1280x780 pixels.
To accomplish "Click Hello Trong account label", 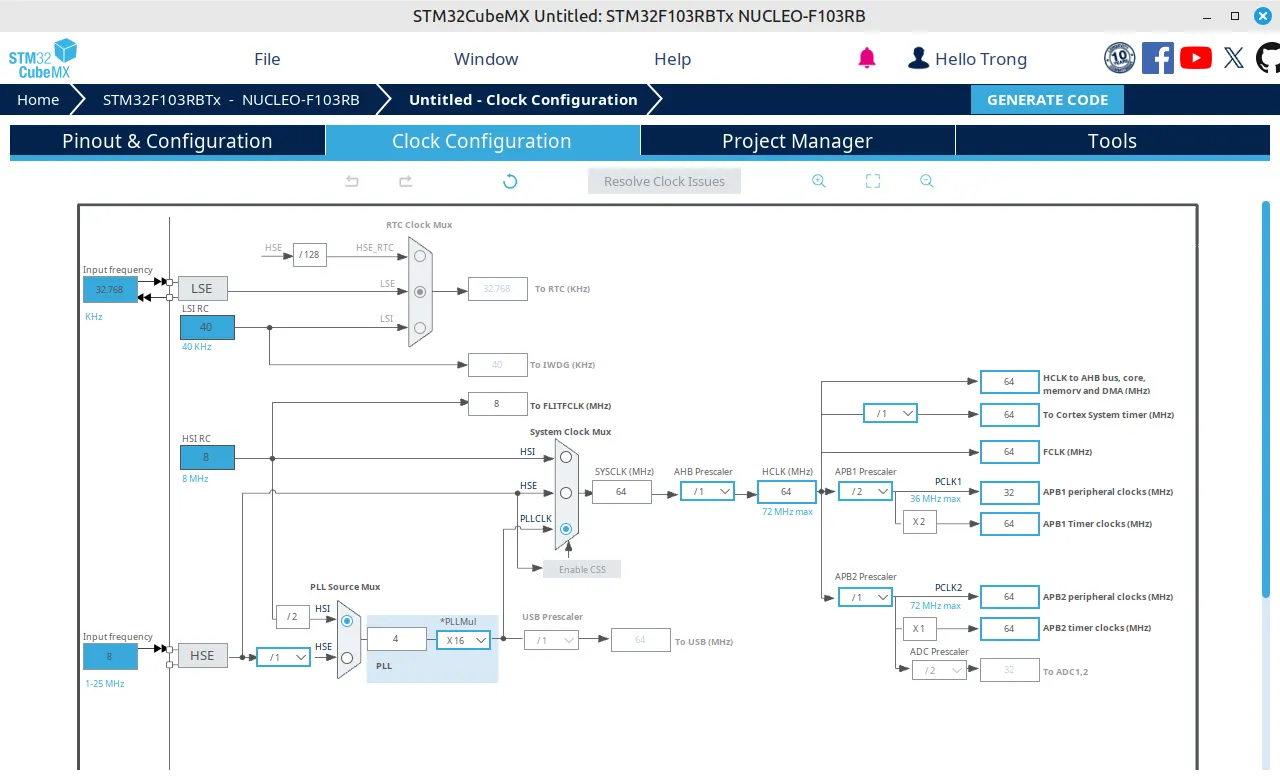I will (x=981, y=59).
